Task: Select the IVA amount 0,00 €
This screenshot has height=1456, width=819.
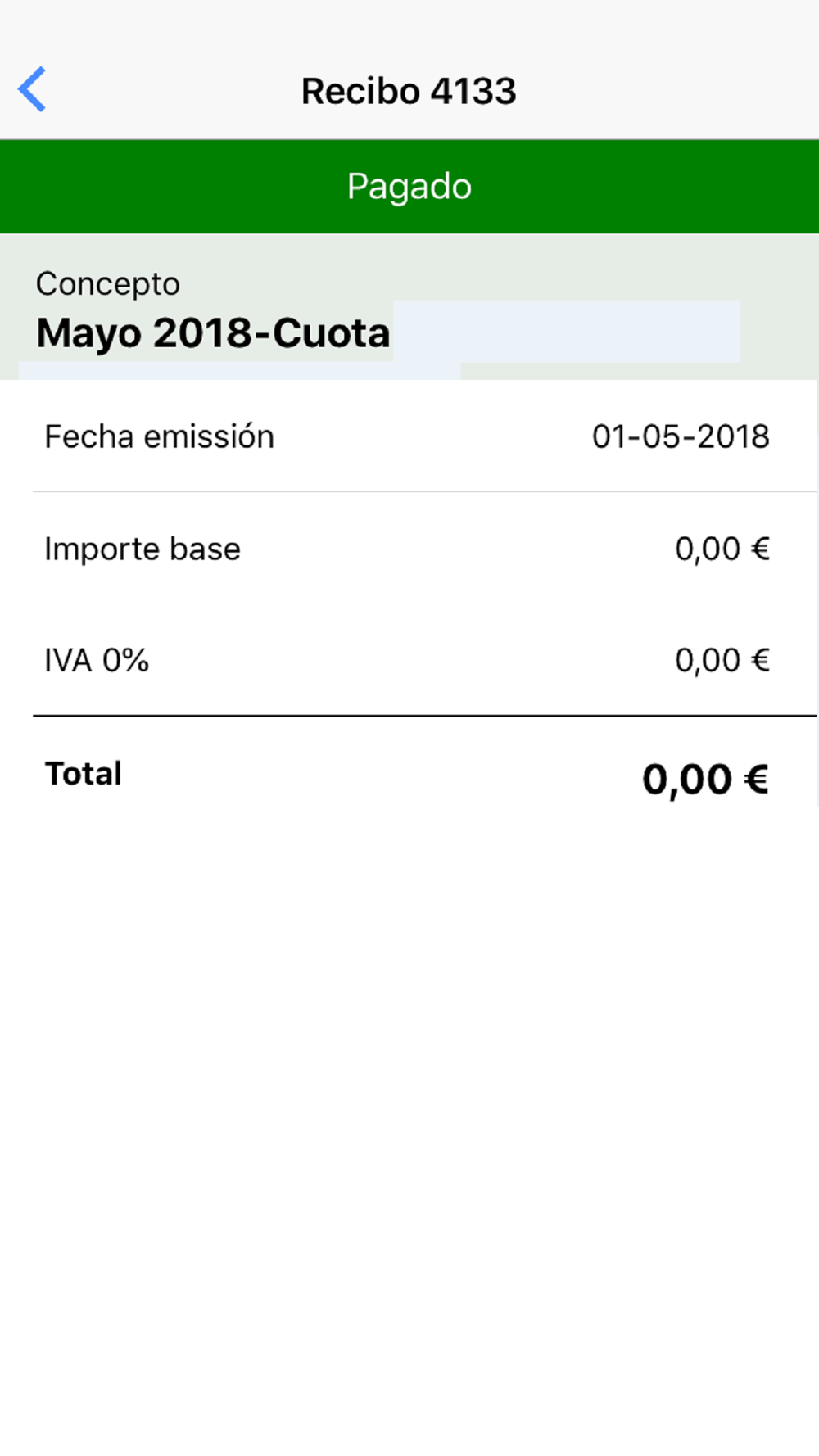Action: [722, 660]
